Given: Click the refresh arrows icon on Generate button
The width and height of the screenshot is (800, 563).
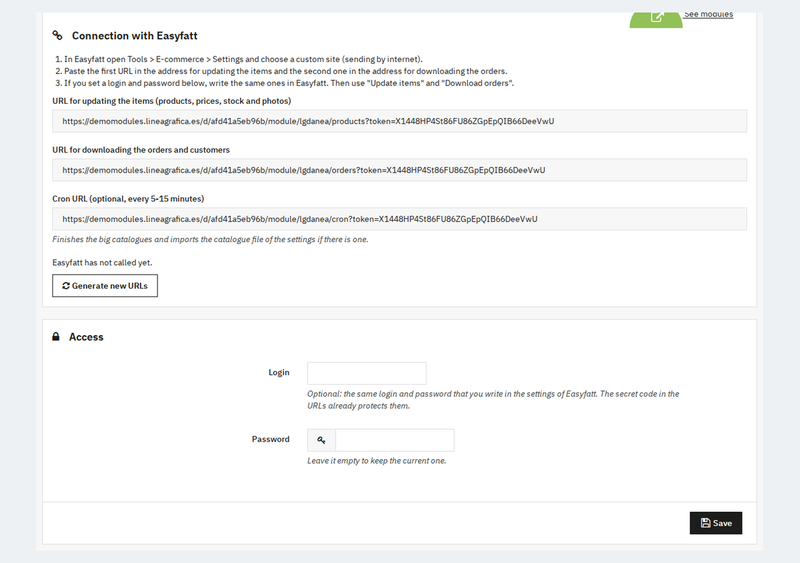Looking at the screenshot, I should click(66, 286).
